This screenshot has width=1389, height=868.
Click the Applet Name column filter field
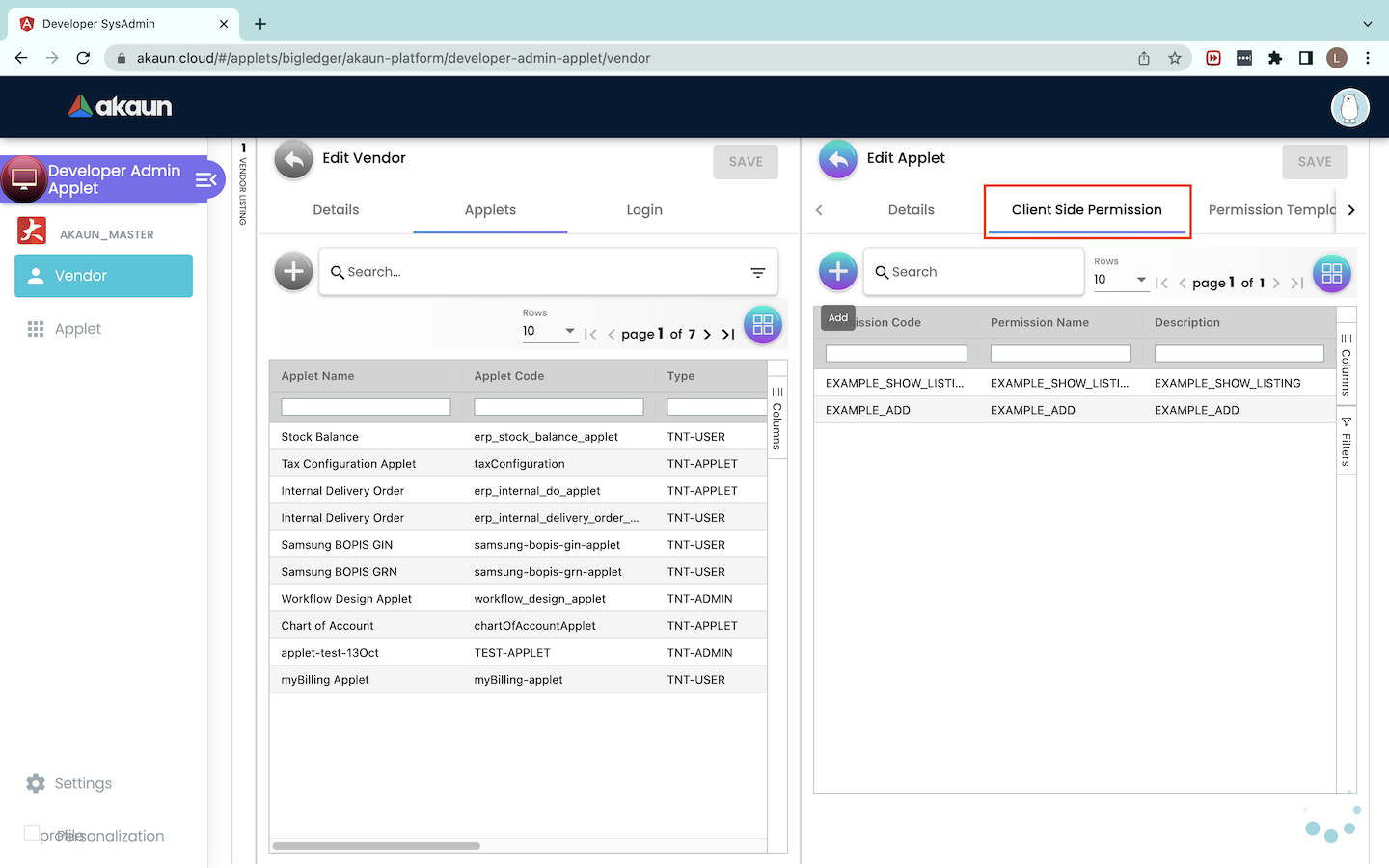coord(366,407)
